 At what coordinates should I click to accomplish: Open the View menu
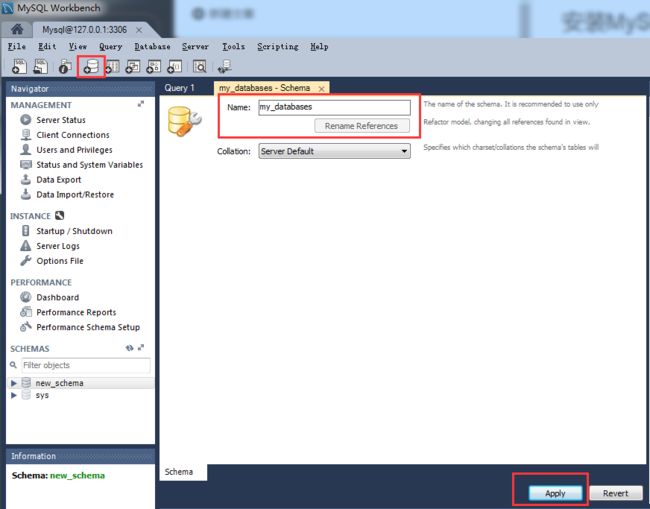78,46
